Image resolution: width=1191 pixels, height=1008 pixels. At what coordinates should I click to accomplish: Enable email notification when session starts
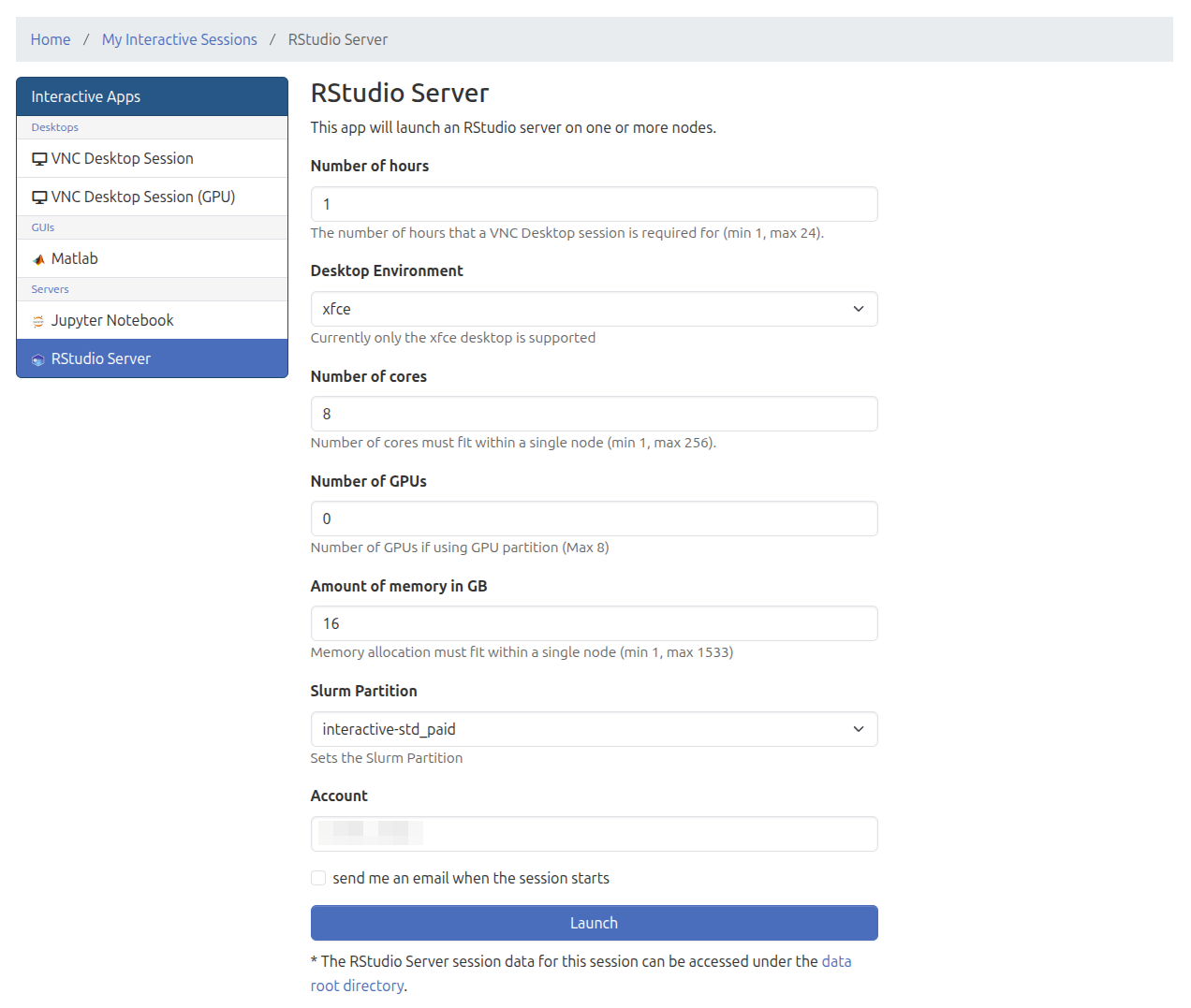pos(318,878)
